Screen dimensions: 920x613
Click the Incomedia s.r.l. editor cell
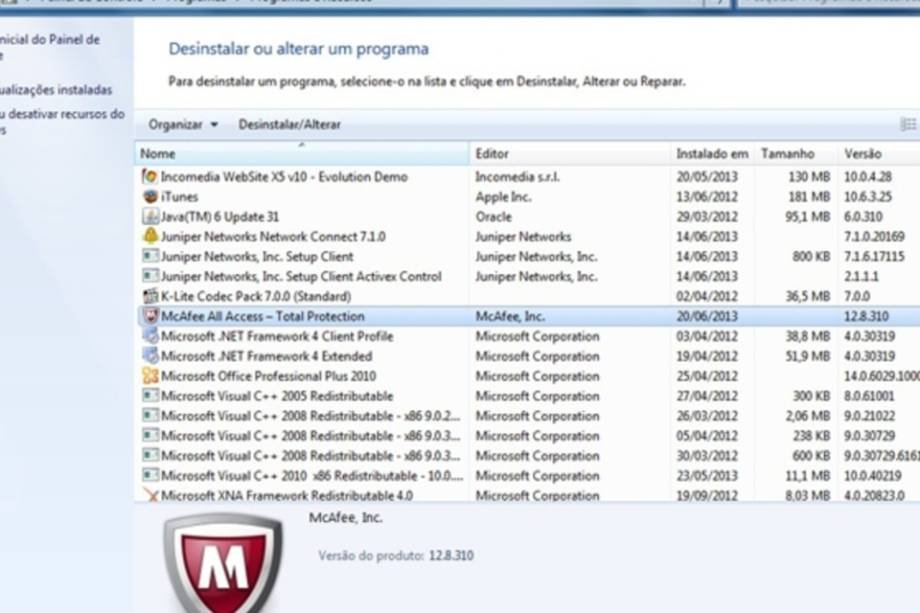[517, 177]
